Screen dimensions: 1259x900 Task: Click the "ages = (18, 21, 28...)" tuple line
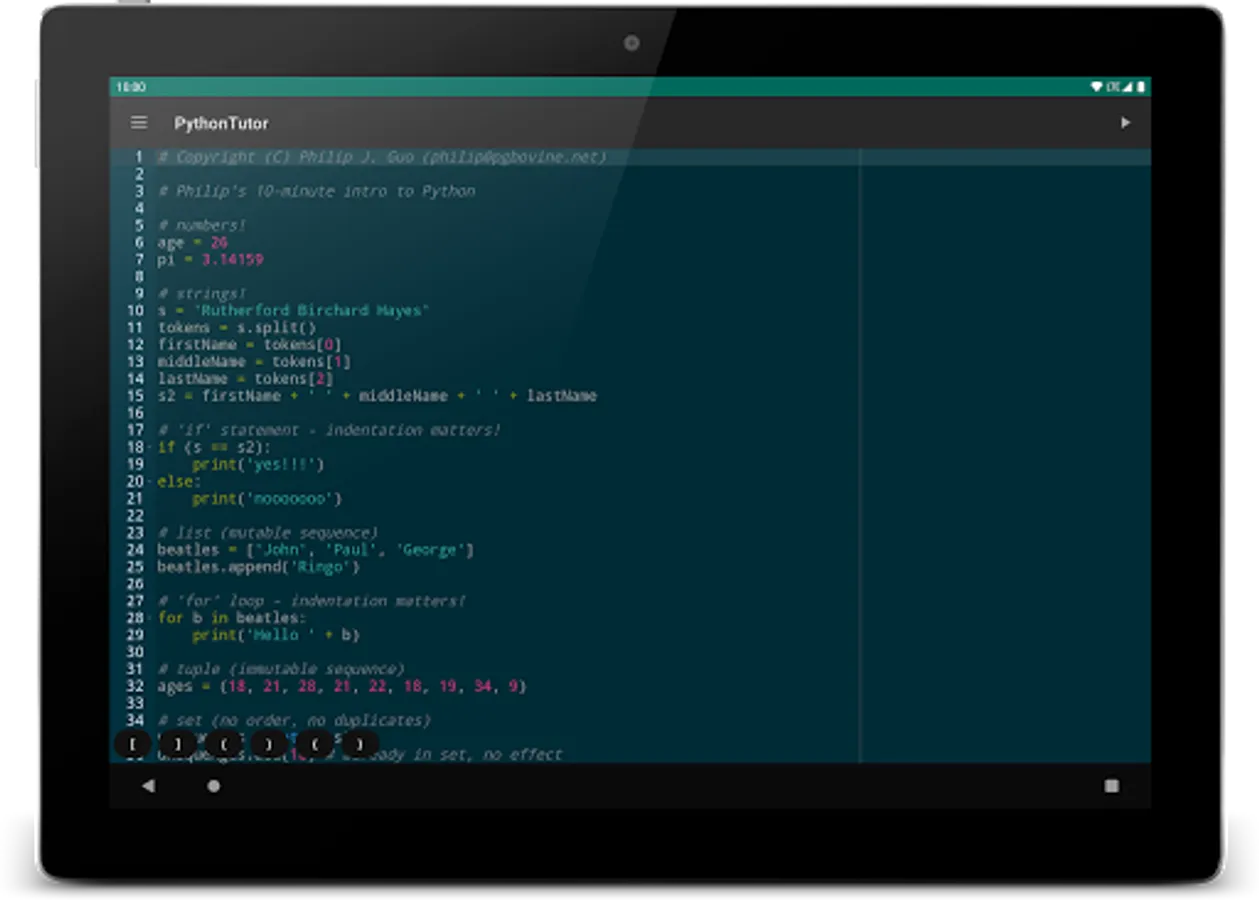(342, 685)
